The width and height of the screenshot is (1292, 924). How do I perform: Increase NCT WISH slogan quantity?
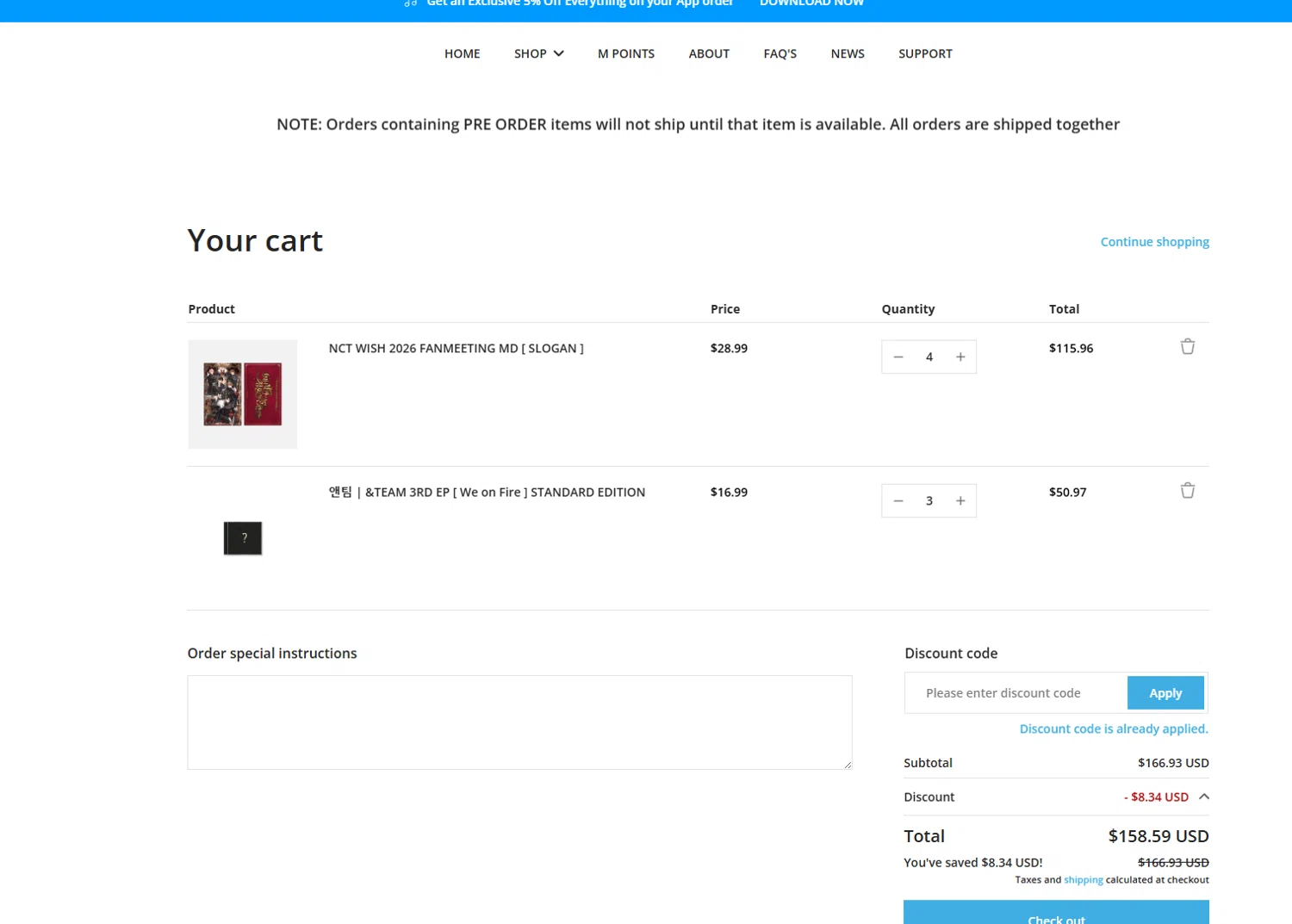[960, 357]
